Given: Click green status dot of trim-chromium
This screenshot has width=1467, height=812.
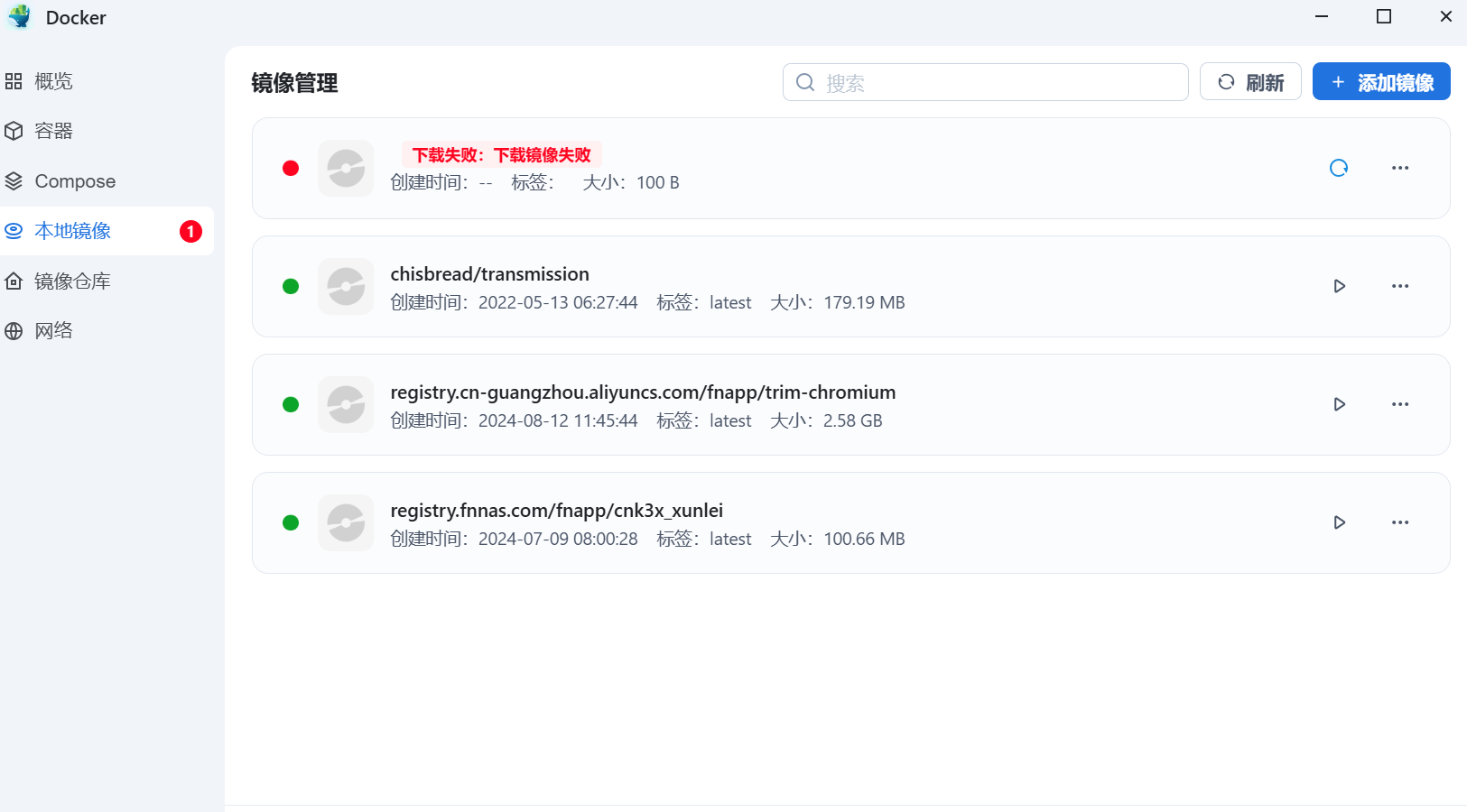Looking at the screenshot, I should coord(291,404).
